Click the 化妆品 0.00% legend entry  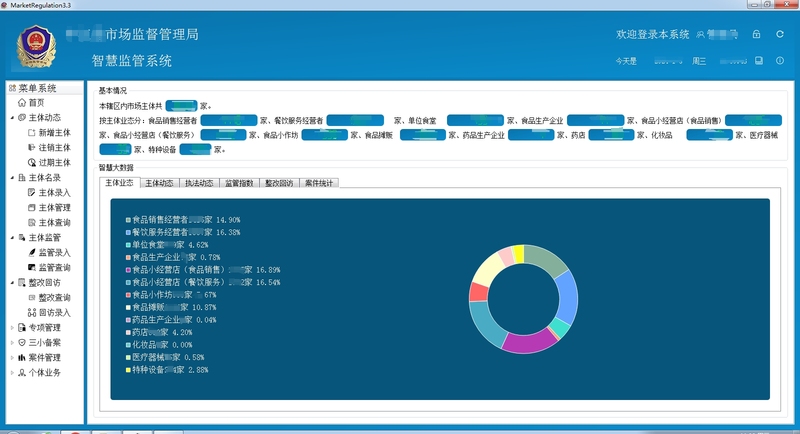[x=159, y=345]
